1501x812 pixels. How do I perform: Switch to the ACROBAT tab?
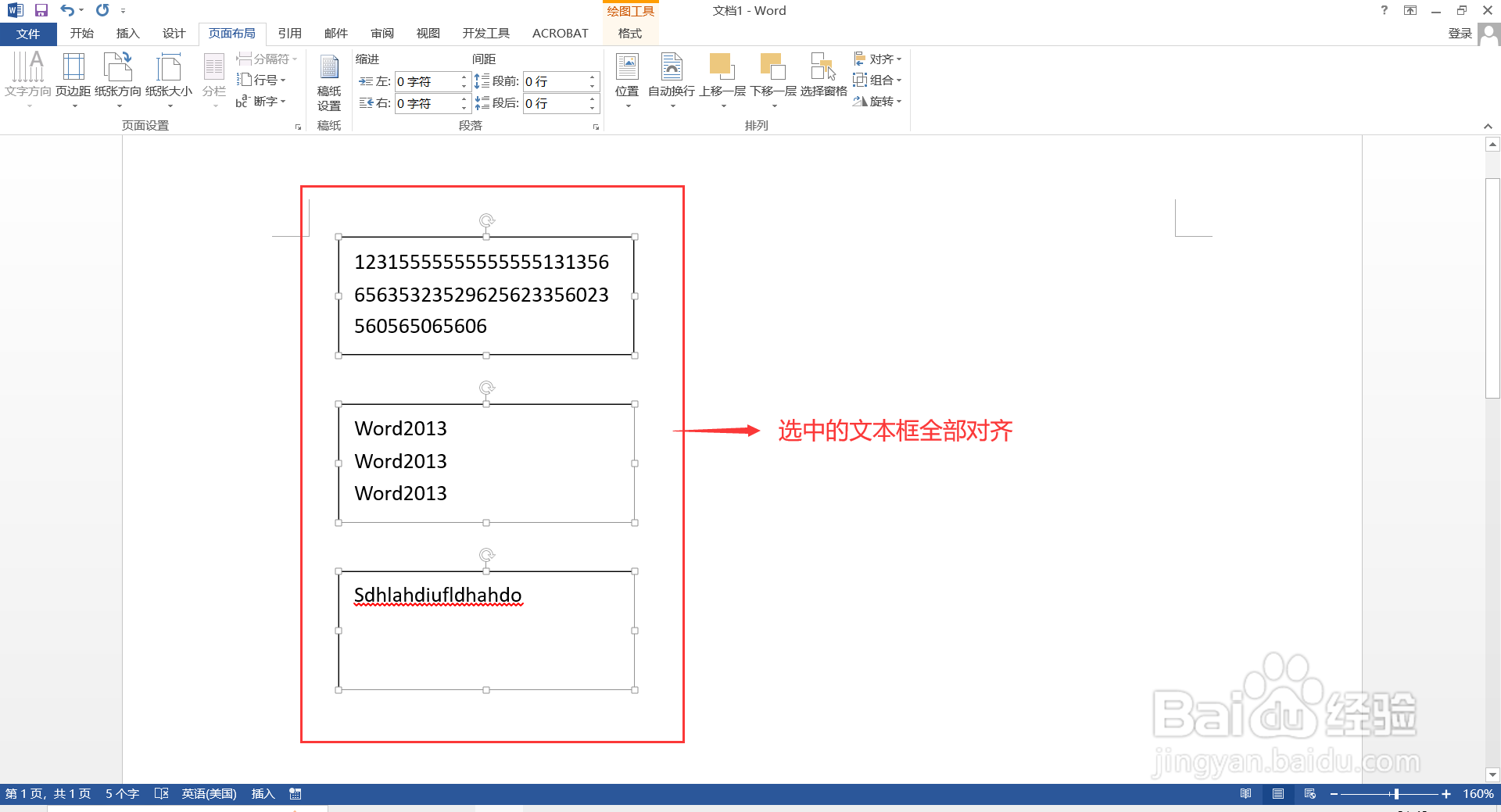(x=560, y=34)
